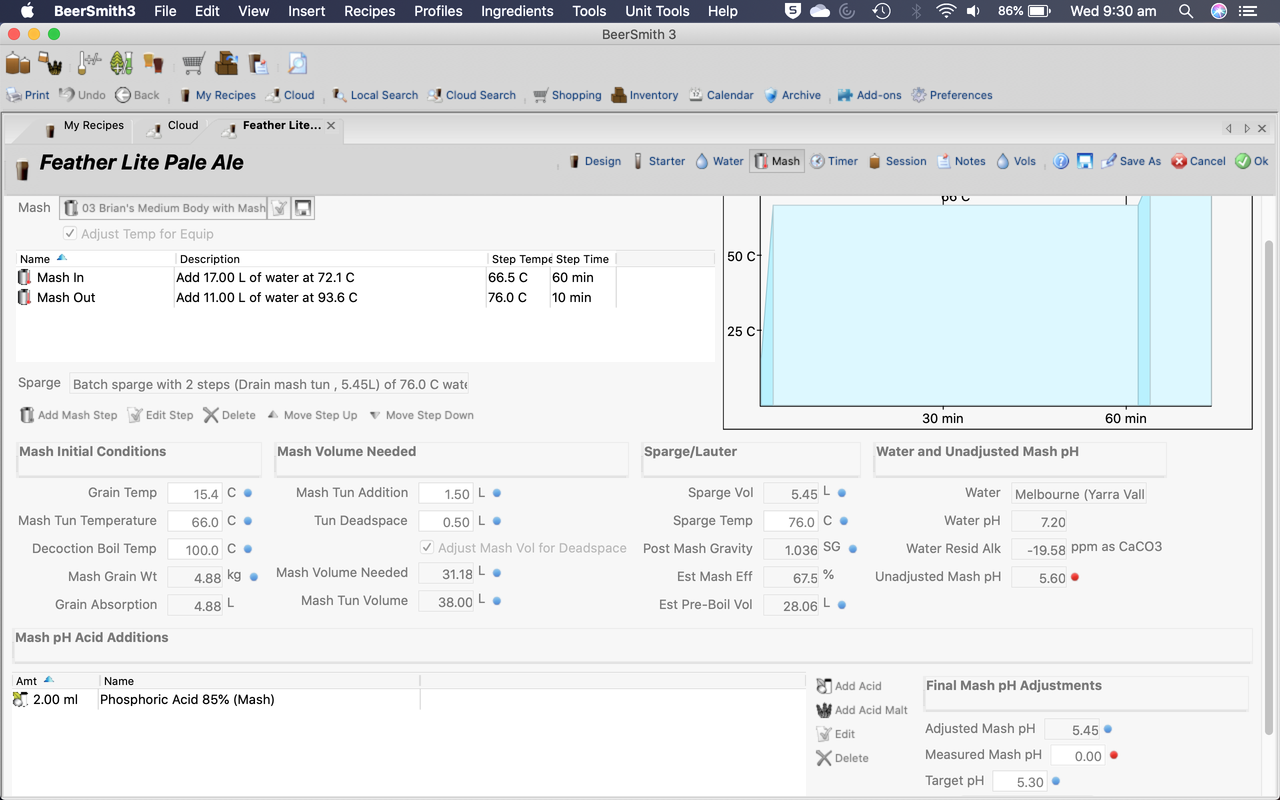Click the grain and hops hand icon
This screenshot has width=1280, height=800.
[51, 63]
